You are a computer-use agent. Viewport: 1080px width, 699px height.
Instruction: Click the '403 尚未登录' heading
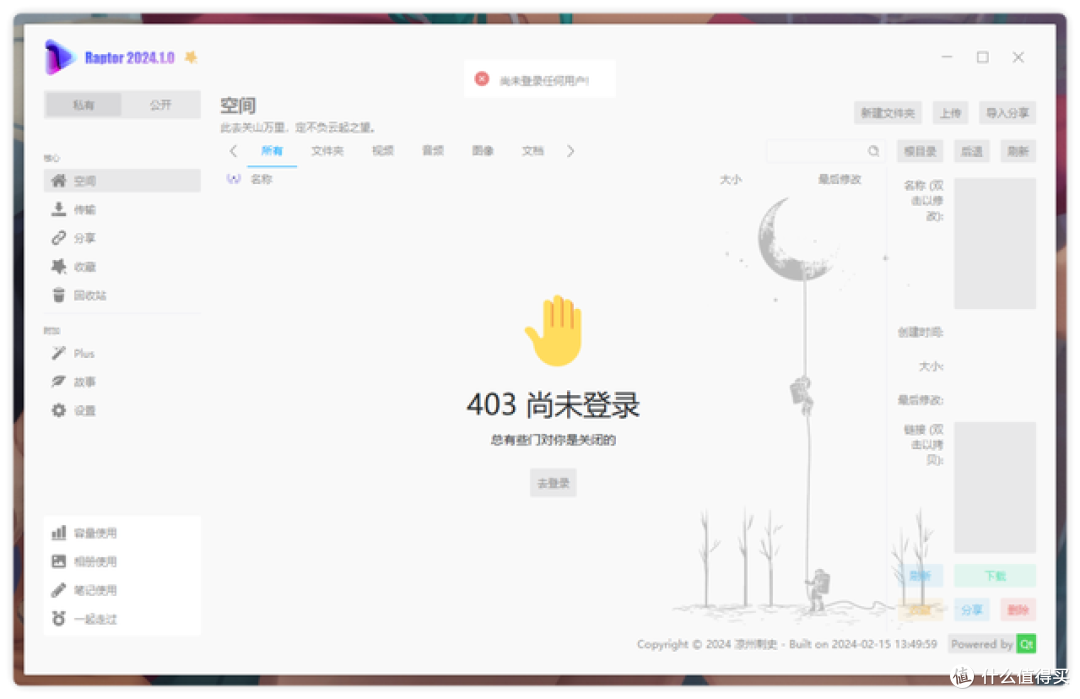[x=553, y=405]
